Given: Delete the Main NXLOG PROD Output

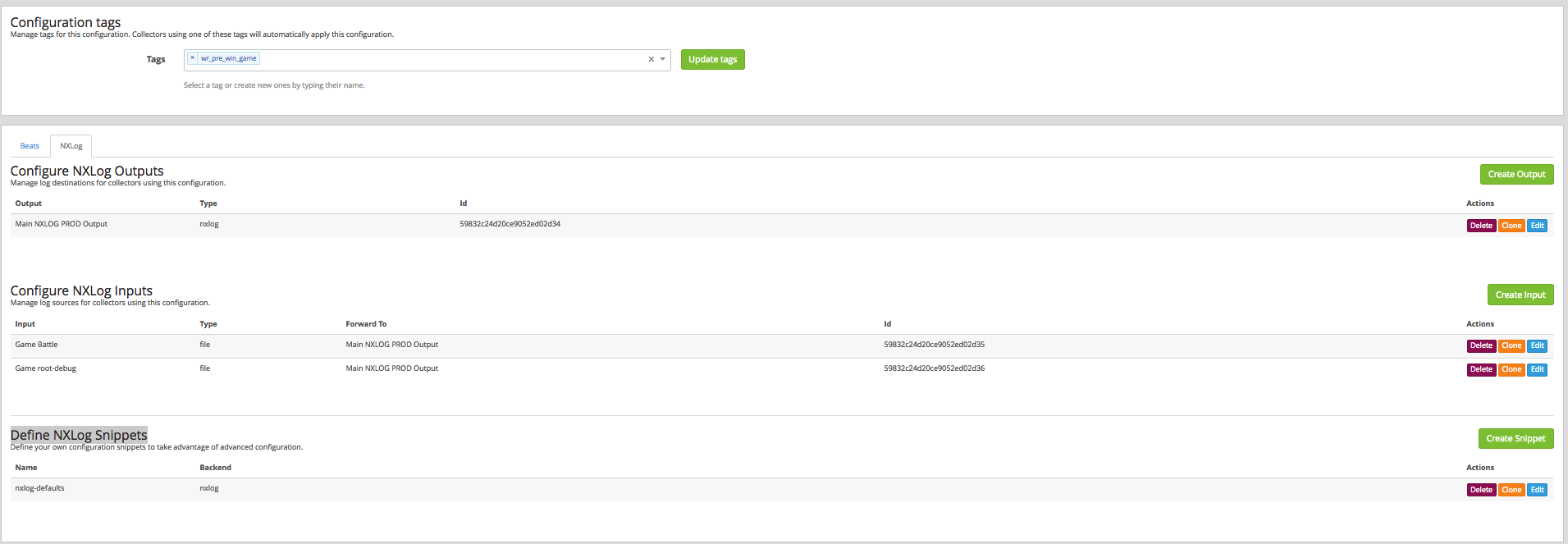Looking at the screenshot, I should pos(1481,226).
